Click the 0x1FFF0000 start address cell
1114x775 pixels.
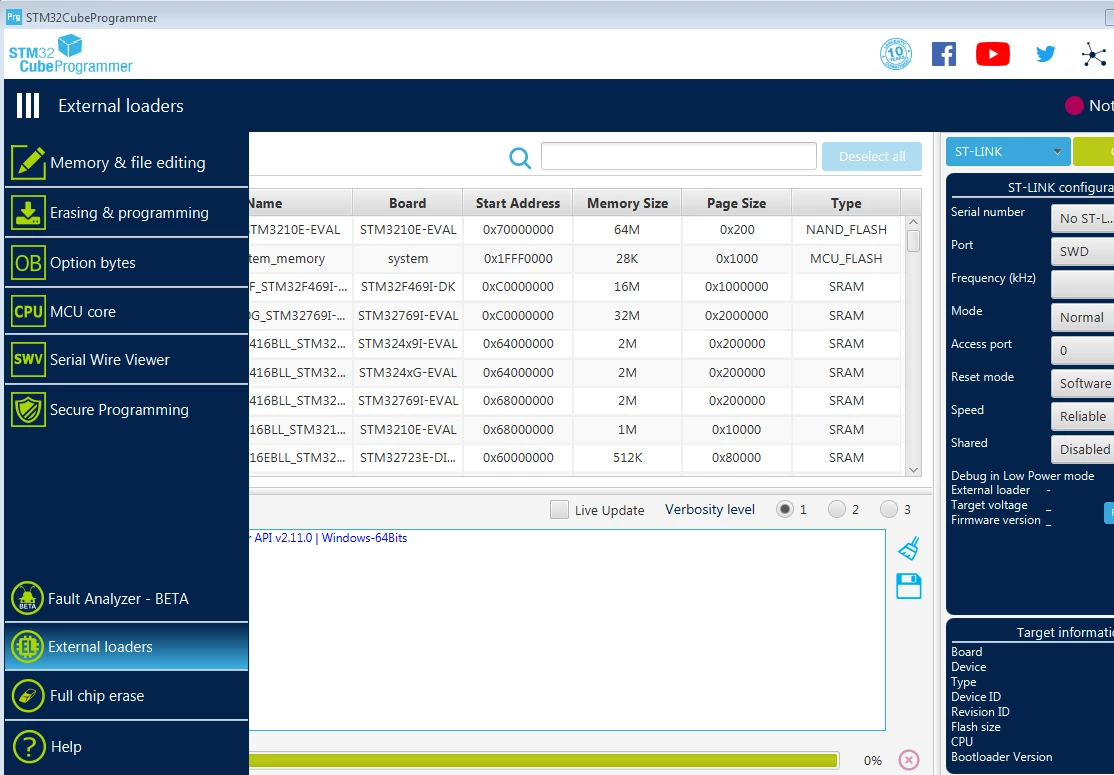coord(518,259)
